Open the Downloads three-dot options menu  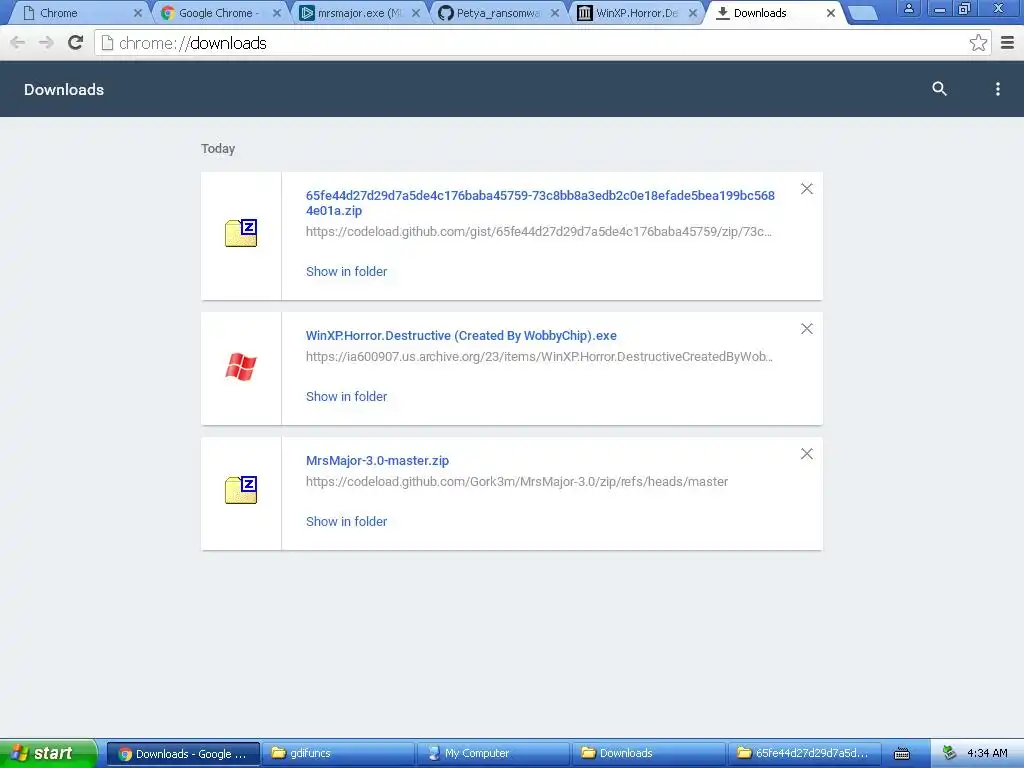coord(997,89)
